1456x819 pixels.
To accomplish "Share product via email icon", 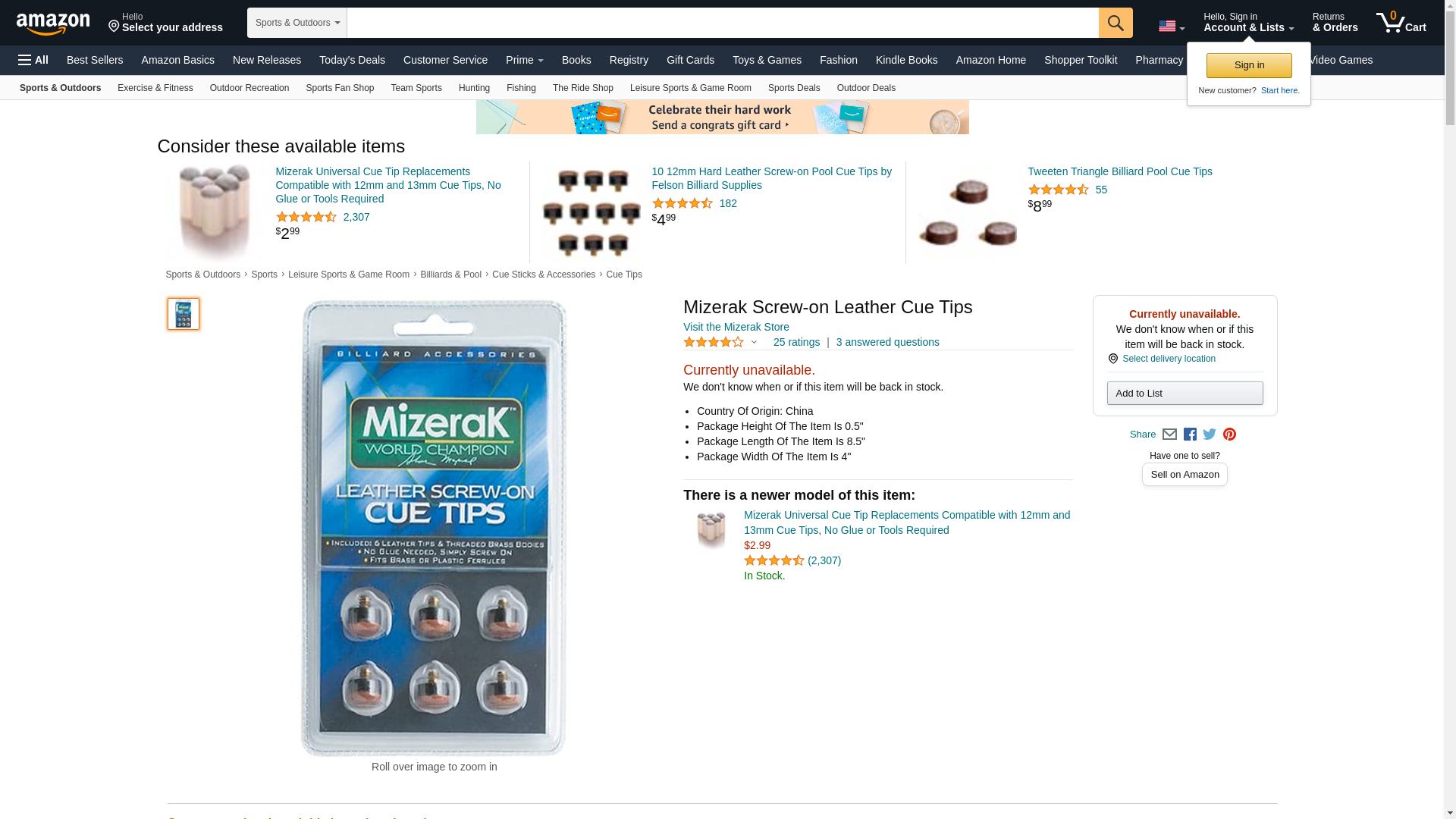I will tap(1169, 435).
